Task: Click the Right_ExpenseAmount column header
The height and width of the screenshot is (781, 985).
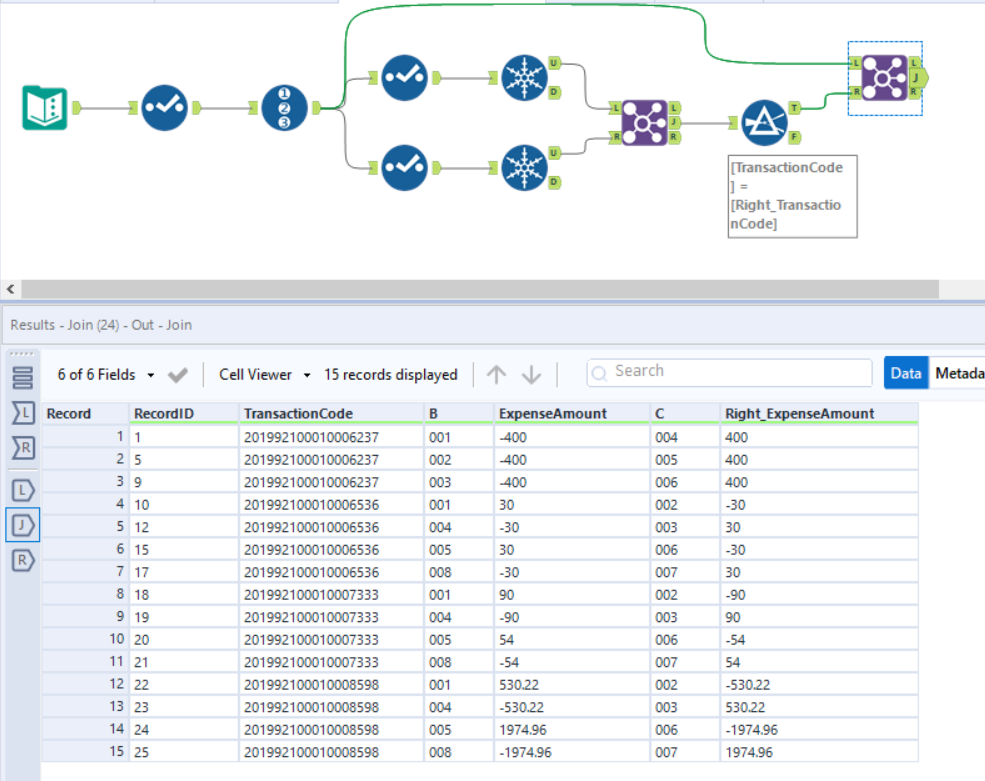Action: point(819,413)
